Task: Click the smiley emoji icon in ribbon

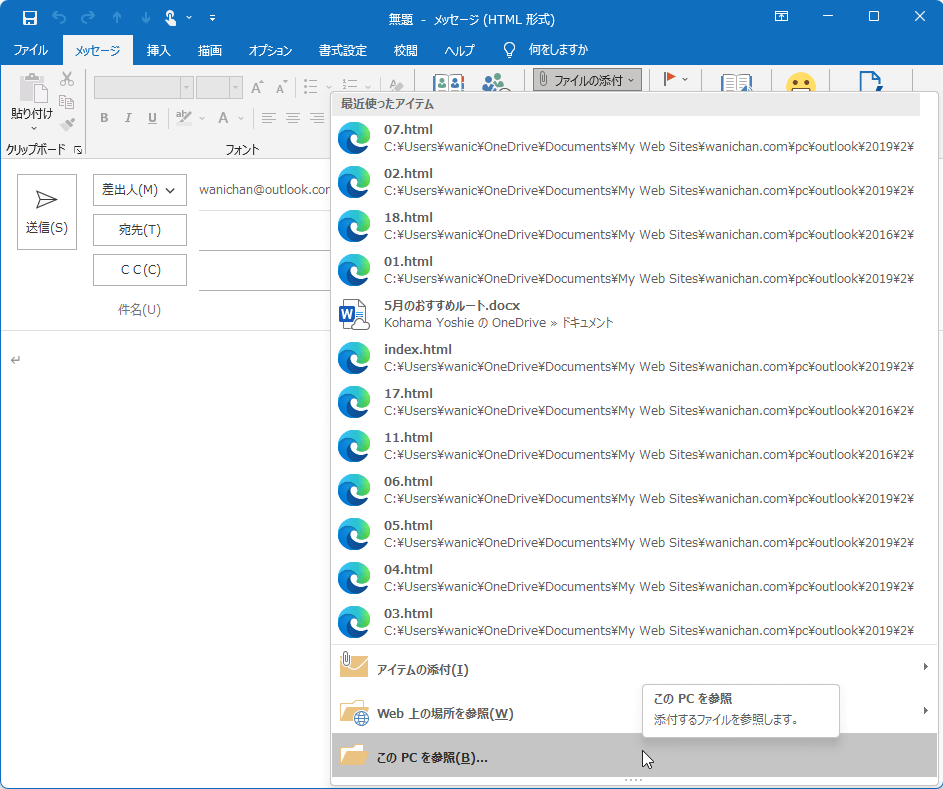Action: (x=800, y=83)
